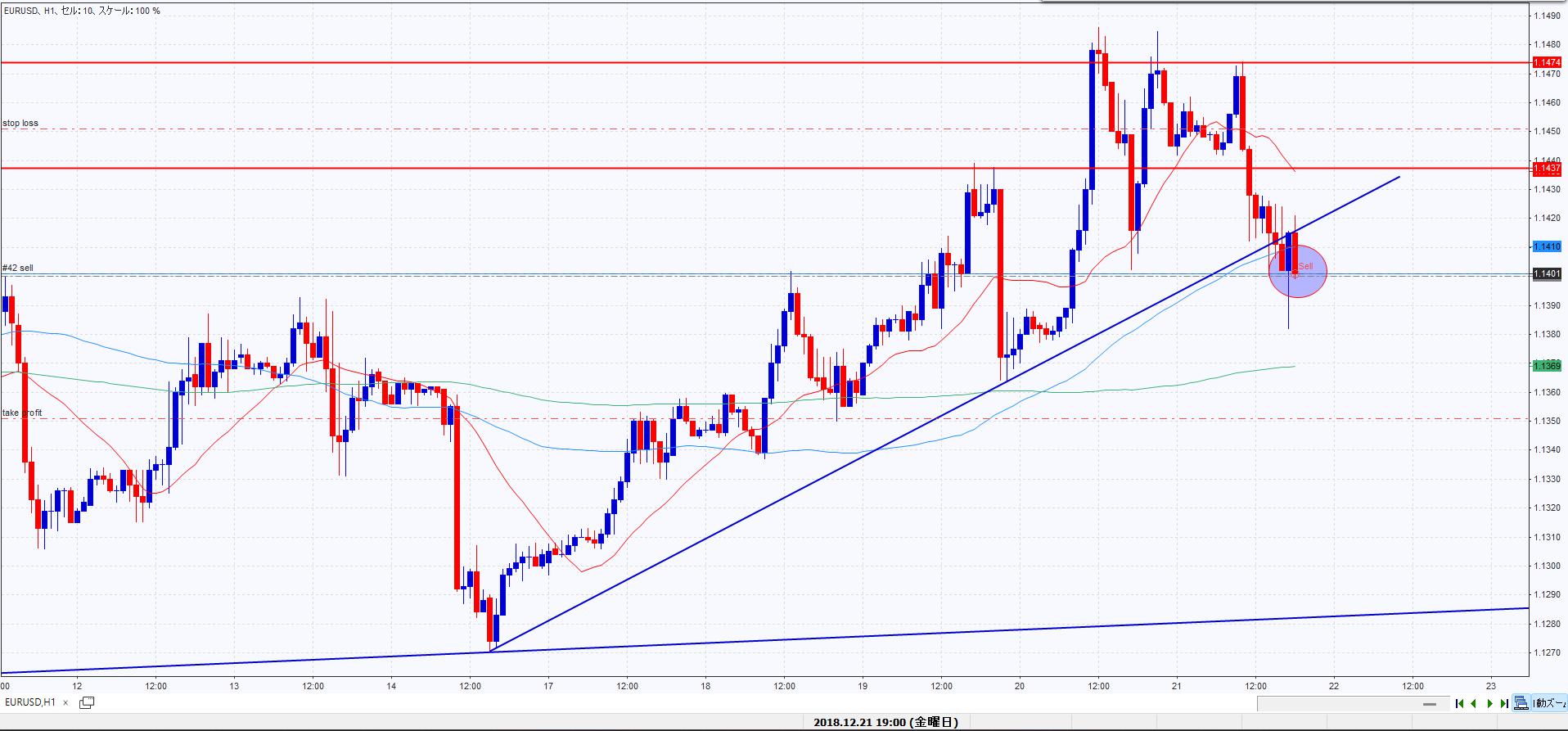
Task: Click the 1.1437 red price label
Action: 1546,169
